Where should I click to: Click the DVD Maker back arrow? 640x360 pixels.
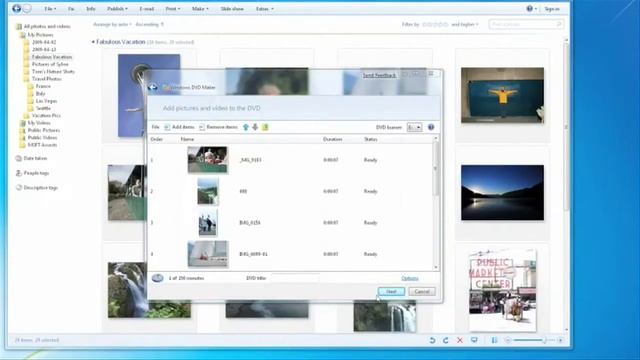pos(153,87)
